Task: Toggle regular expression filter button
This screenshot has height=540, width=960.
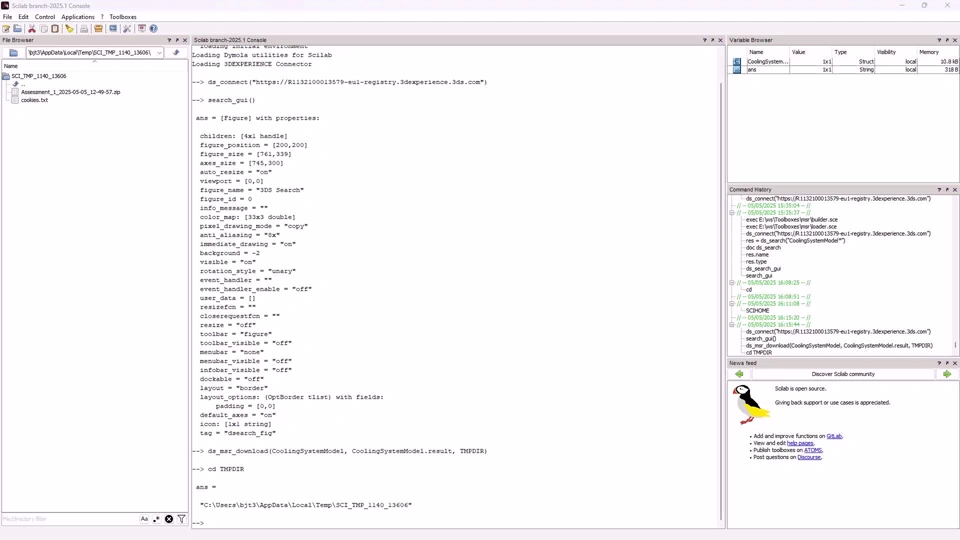Action: point(156,519)
